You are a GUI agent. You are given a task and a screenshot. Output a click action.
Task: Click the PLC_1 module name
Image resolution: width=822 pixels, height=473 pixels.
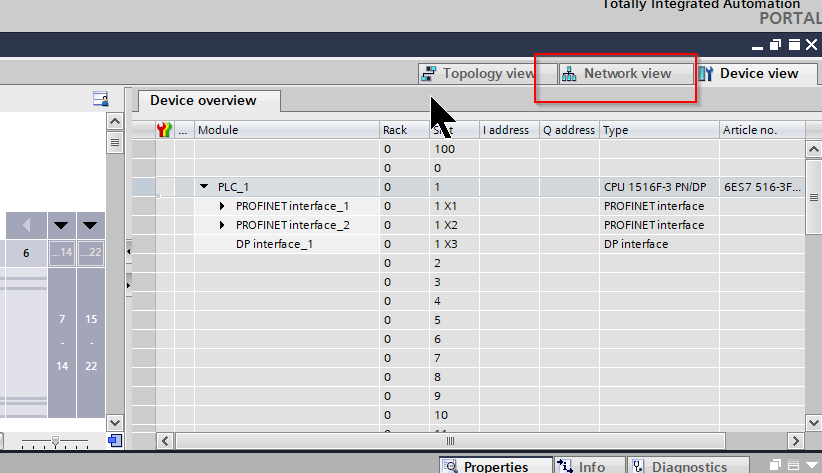coord(233,187)
